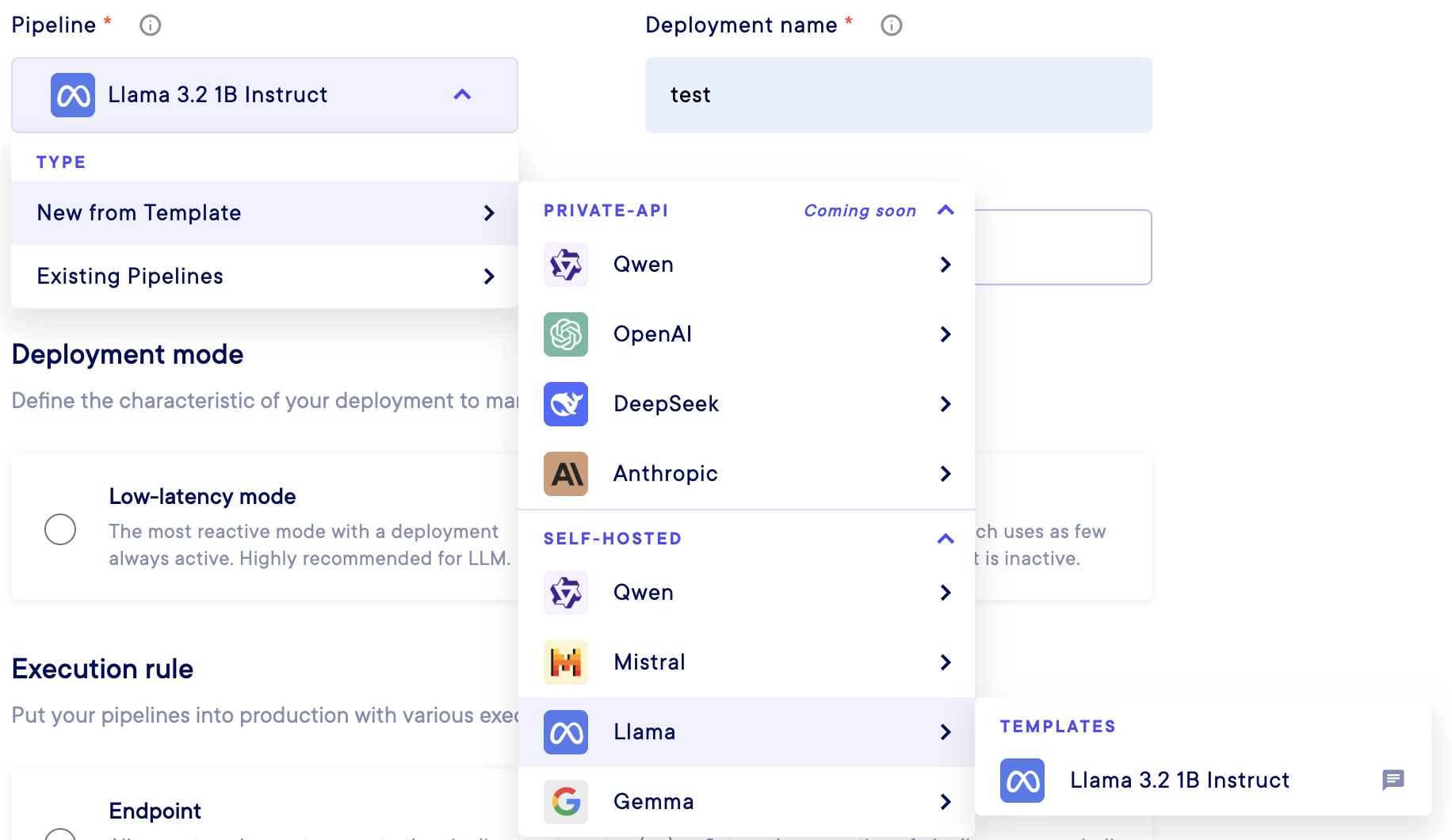
Task: Click the Gemma Google logo icon
Action: [x=566, y=802]
